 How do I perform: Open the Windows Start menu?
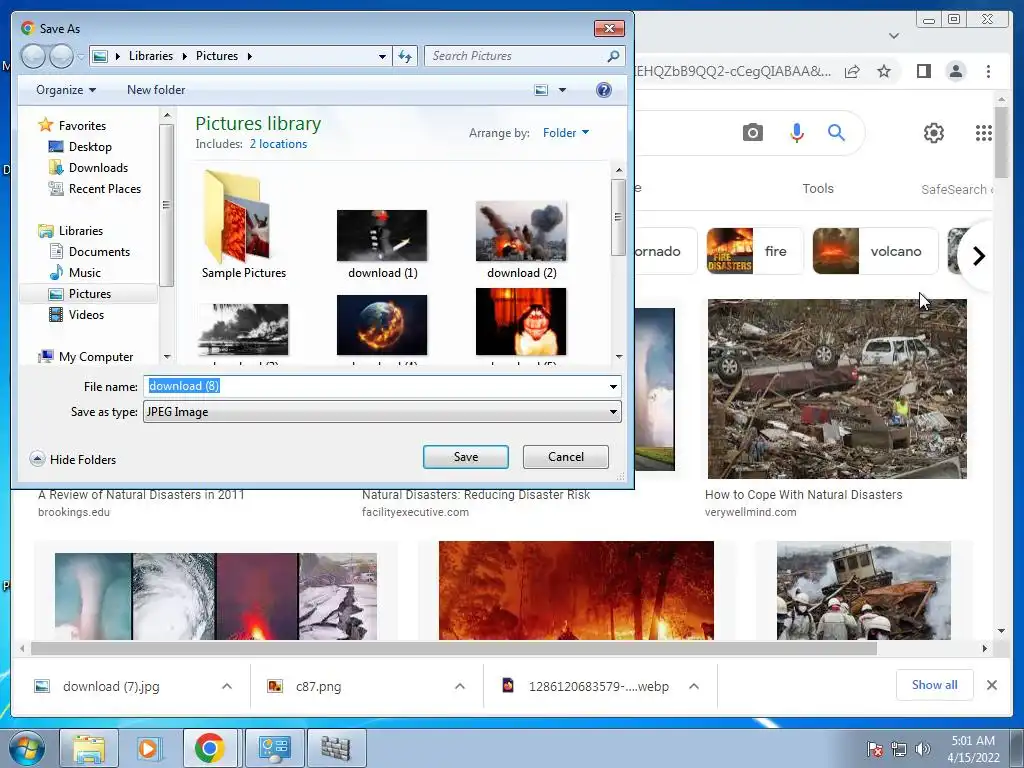(x=26, y=748)
